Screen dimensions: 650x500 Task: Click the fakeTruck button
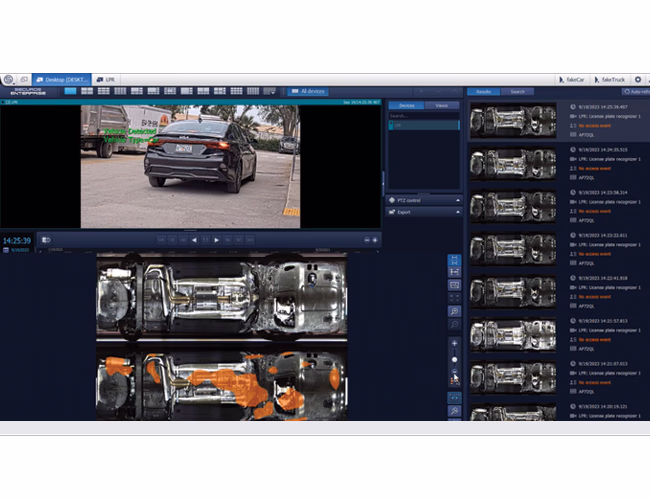(x=611, y=79)
